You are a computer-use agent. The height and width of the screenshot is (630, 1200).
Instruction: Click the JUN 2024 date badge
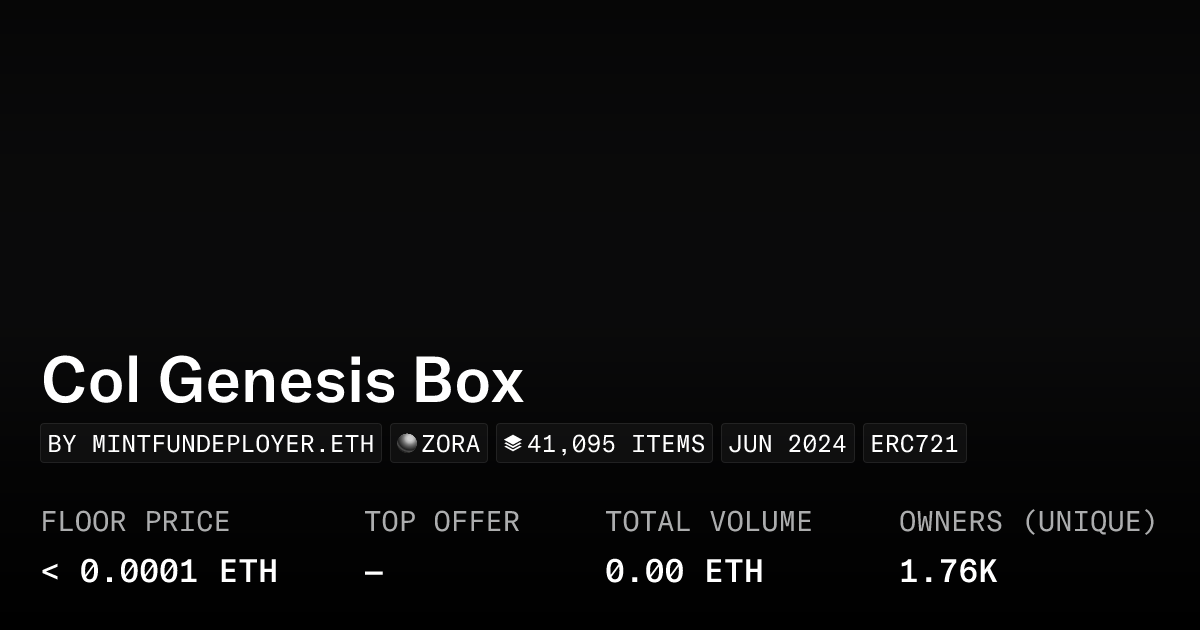787,444
